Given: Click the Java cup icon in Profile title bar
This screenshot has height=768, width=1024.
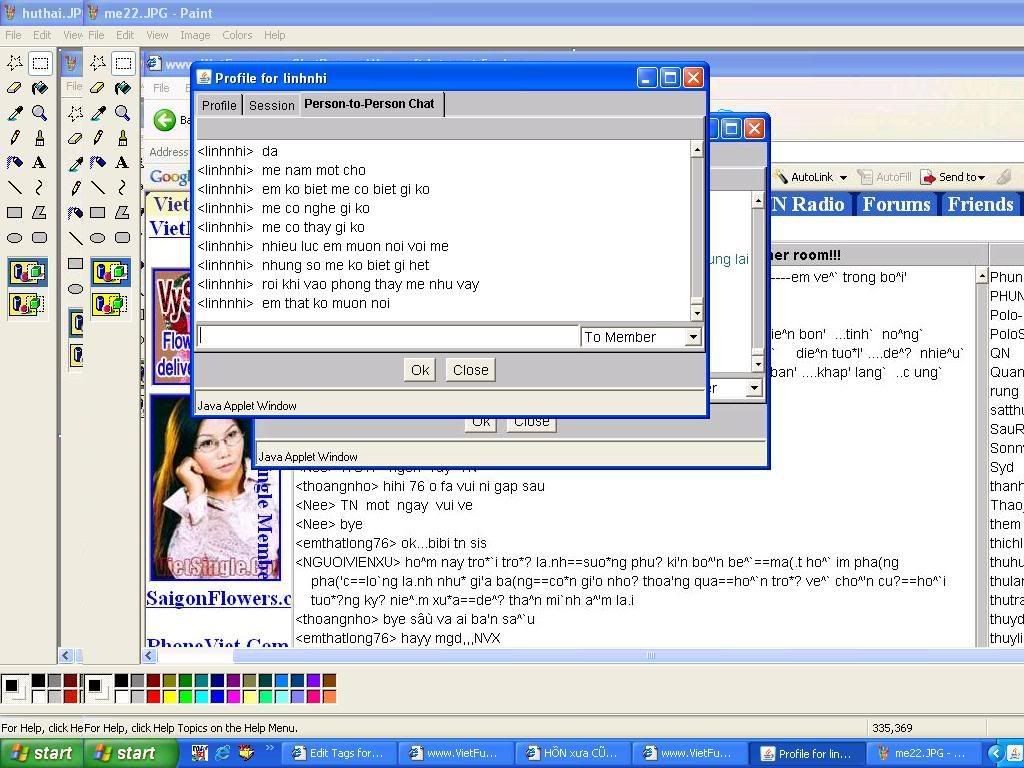Looking at the screenshot, I should point(204,78).
